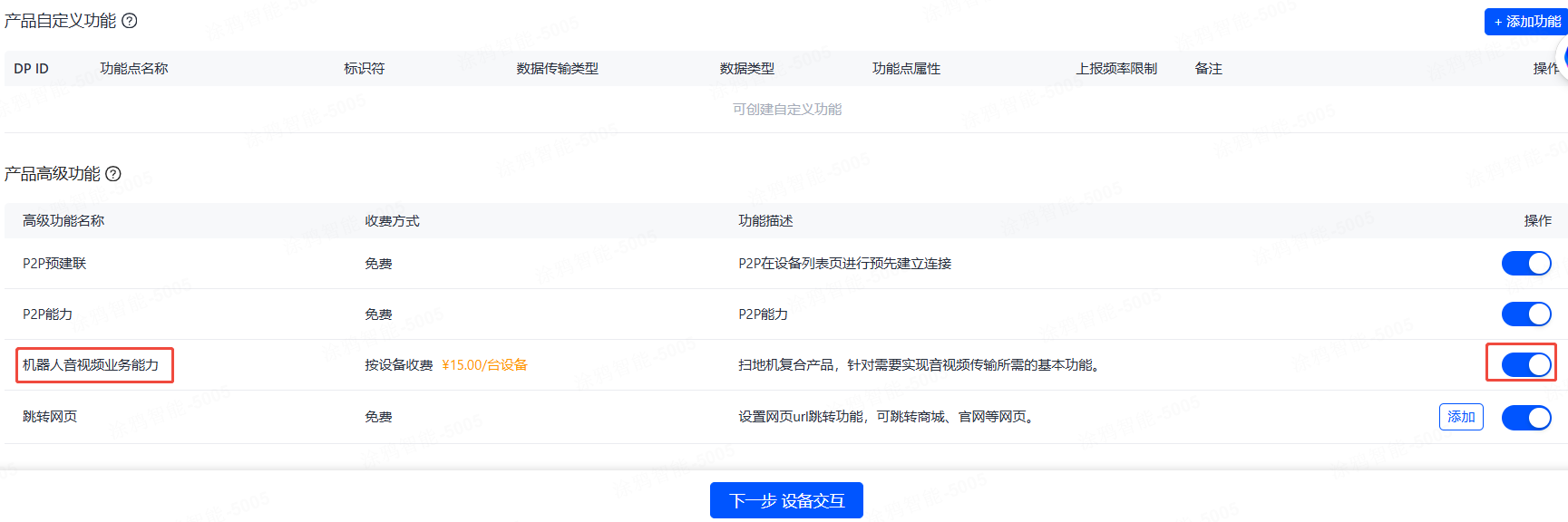The width and height of the screenshot is (1568, 522).
Task: Click the 功能点属性 column header
Action: click(907, 69)
